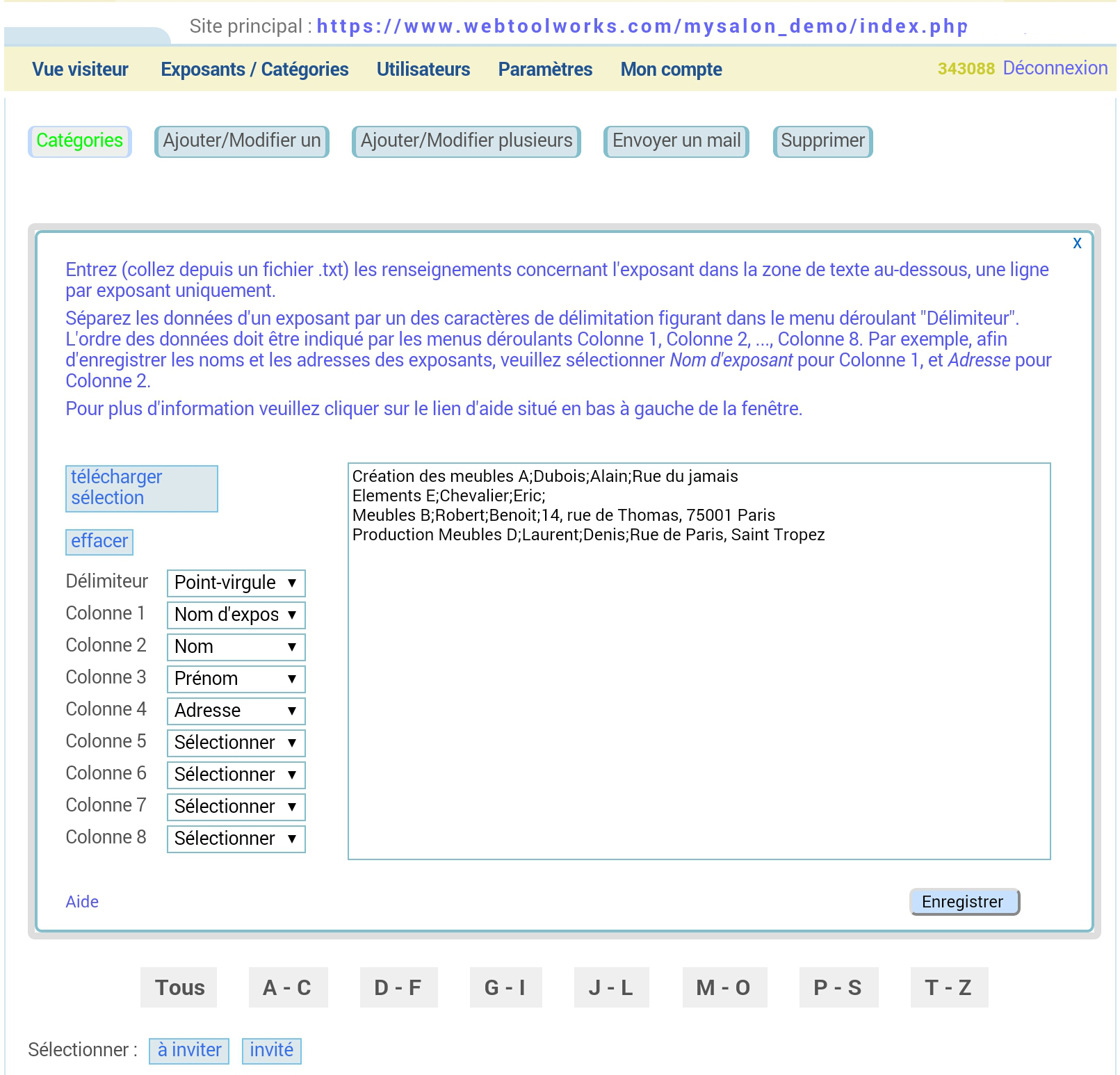Select exhibitors marked à inviter

click(189, 1050)
